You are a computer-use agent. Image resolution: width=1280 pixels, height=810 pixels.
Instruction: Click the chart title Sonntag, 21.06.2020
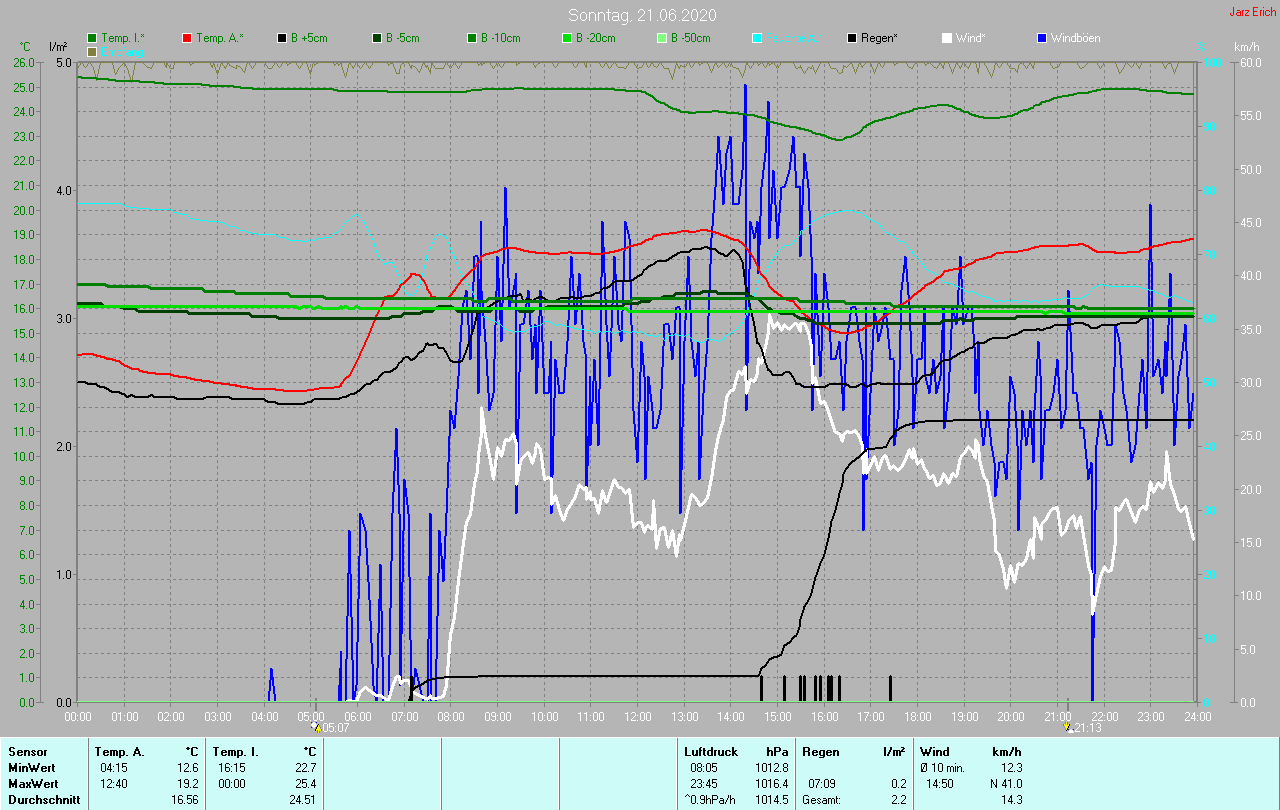pyautogui.click(x=642, y=15)
